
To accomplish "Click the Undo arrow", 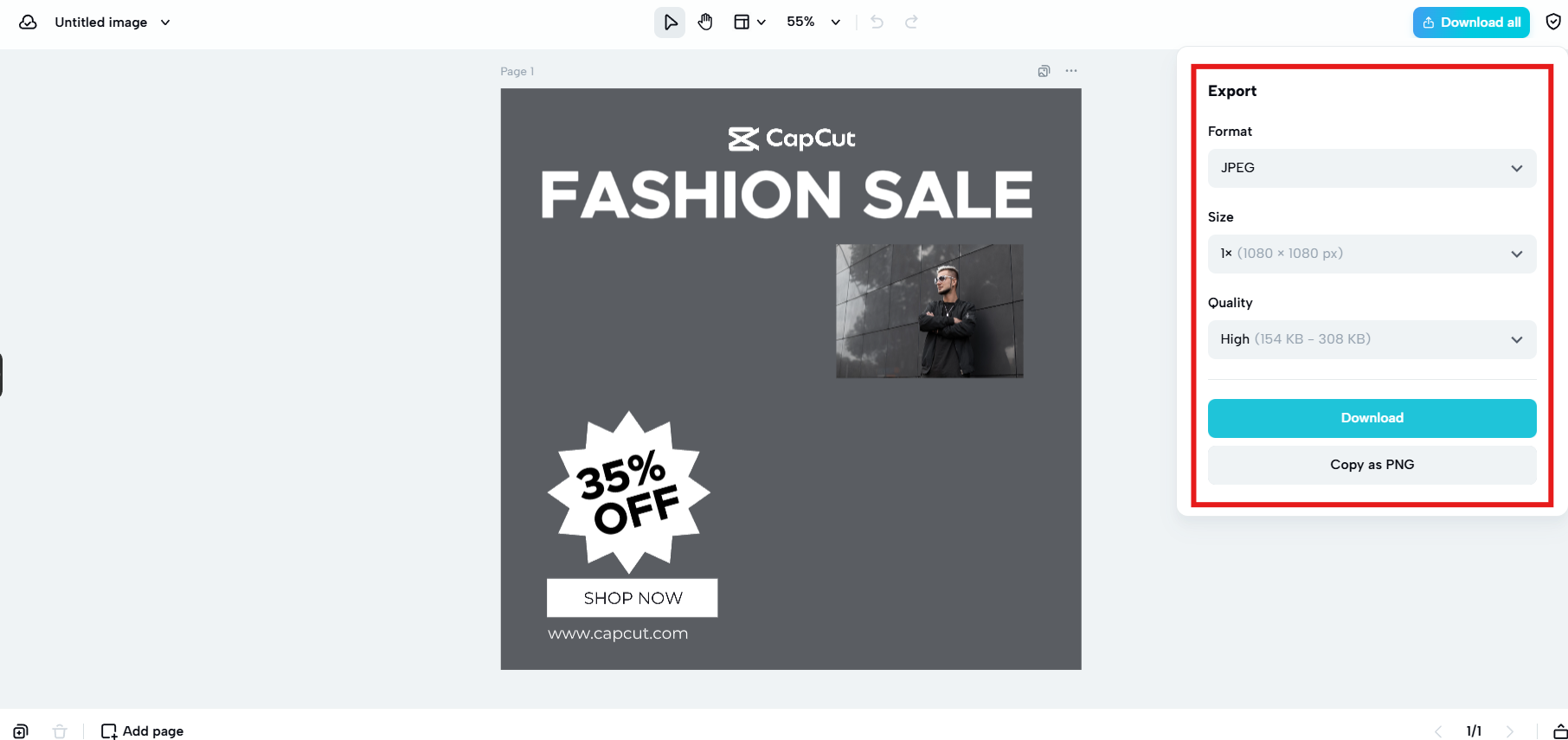I will tap(877, 23).
